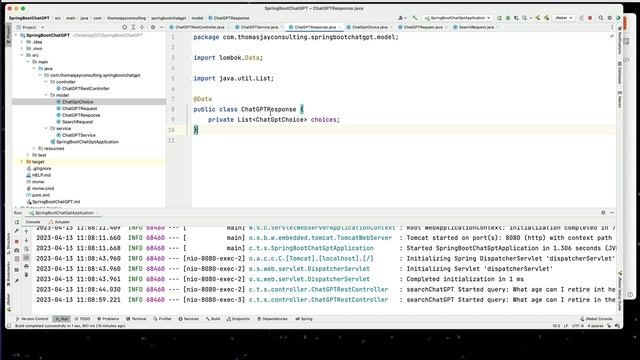Screen dimensions: 640x360
Task: Select ChatGPTRequest in project tree
Action: 79,109
